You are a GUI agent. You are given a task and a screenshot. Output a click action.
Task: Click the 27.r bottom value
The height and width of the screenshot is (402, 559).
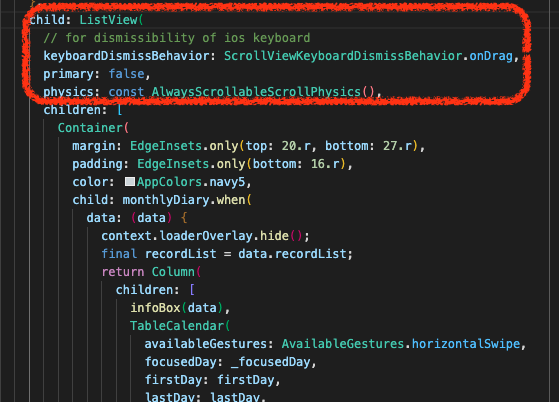coord(397,146)
